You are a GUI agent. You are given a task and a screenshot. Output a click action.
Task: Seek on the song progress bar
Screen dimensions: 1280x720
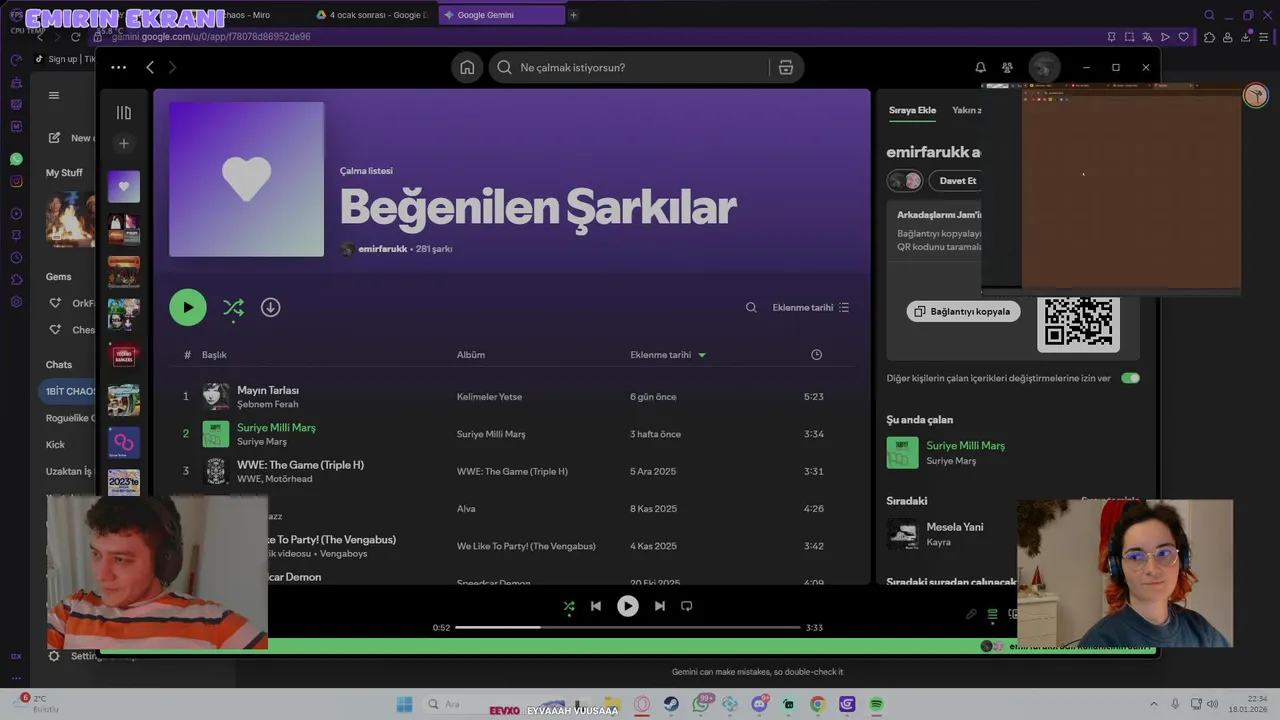(628, 627)
